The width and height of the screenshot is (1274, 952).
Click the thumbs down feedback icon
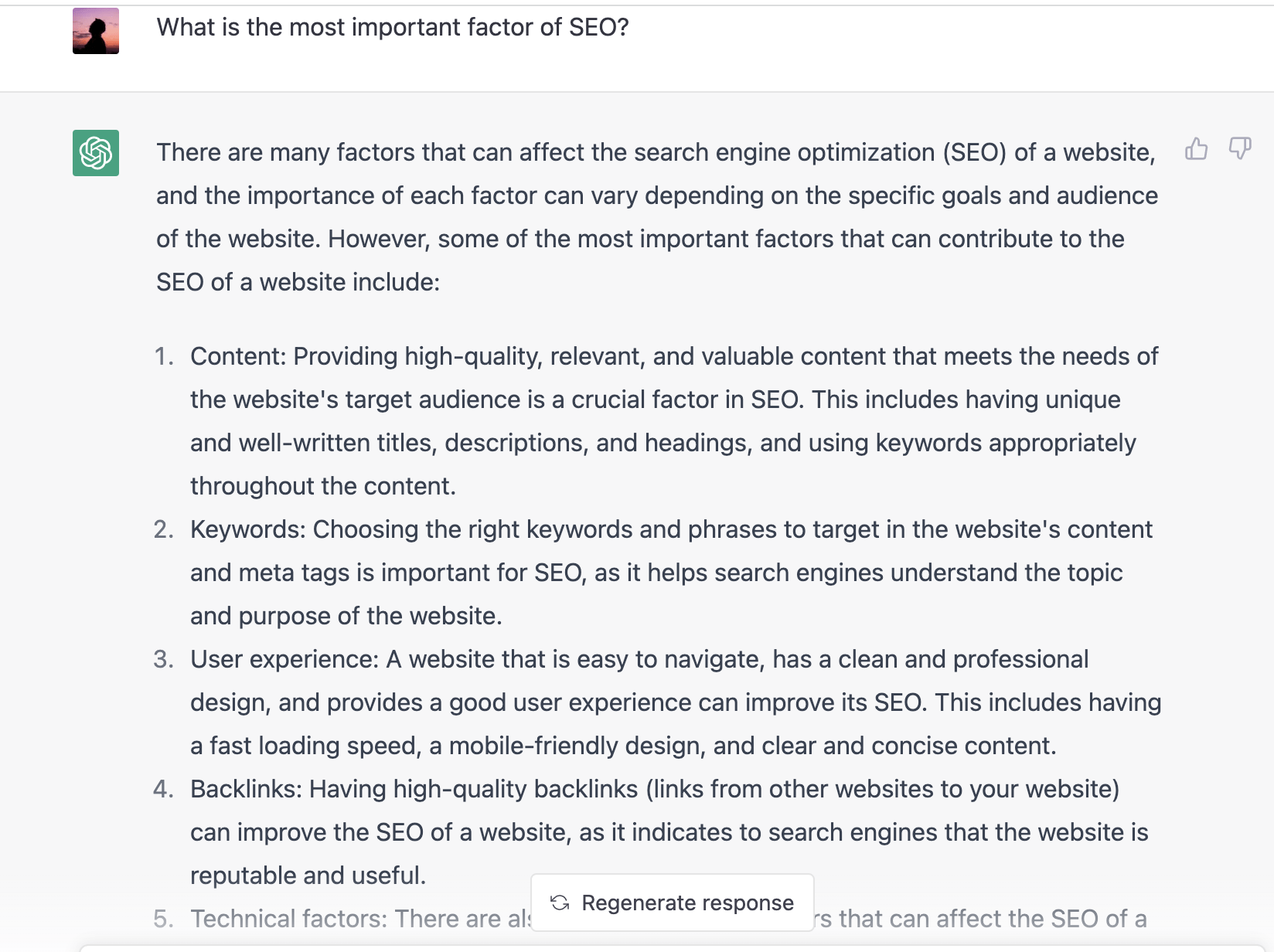point(1240,148)
